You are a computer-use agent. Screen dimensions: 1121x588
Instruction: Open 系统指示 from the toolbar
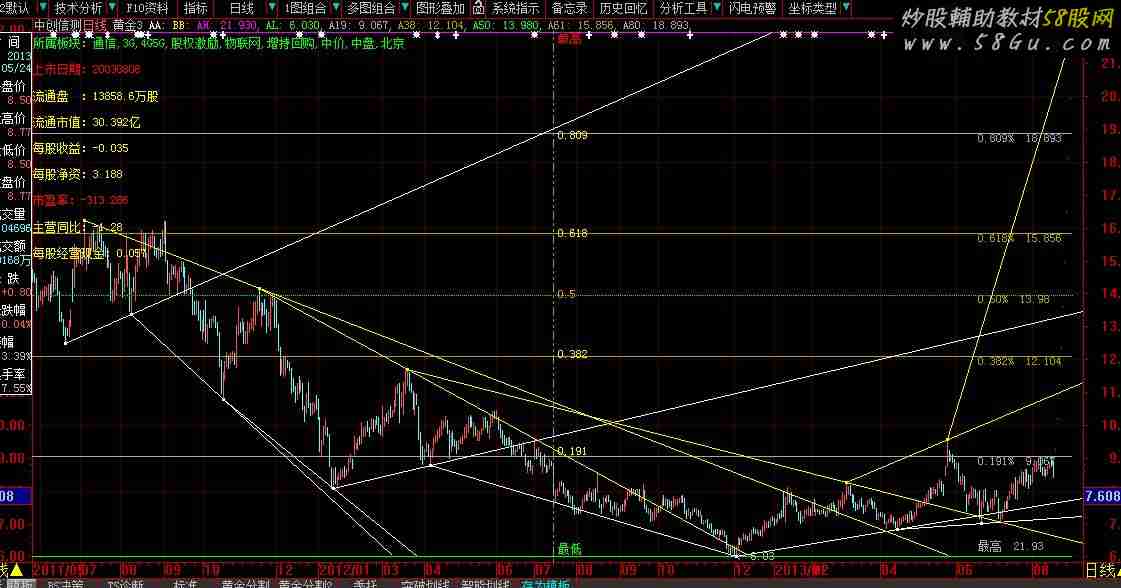coord(515,8)
